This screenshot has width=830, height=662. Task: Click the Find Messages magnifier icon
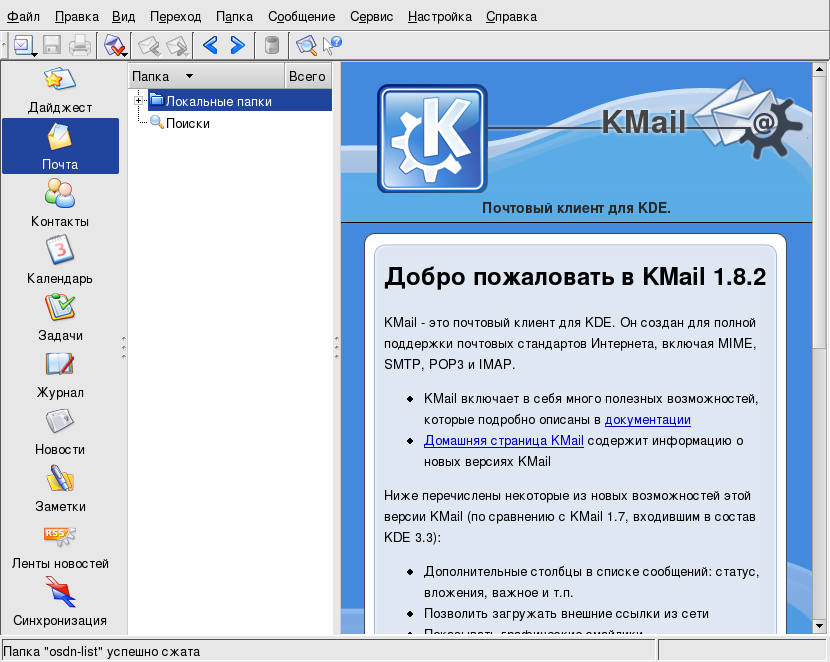[305, 45]
